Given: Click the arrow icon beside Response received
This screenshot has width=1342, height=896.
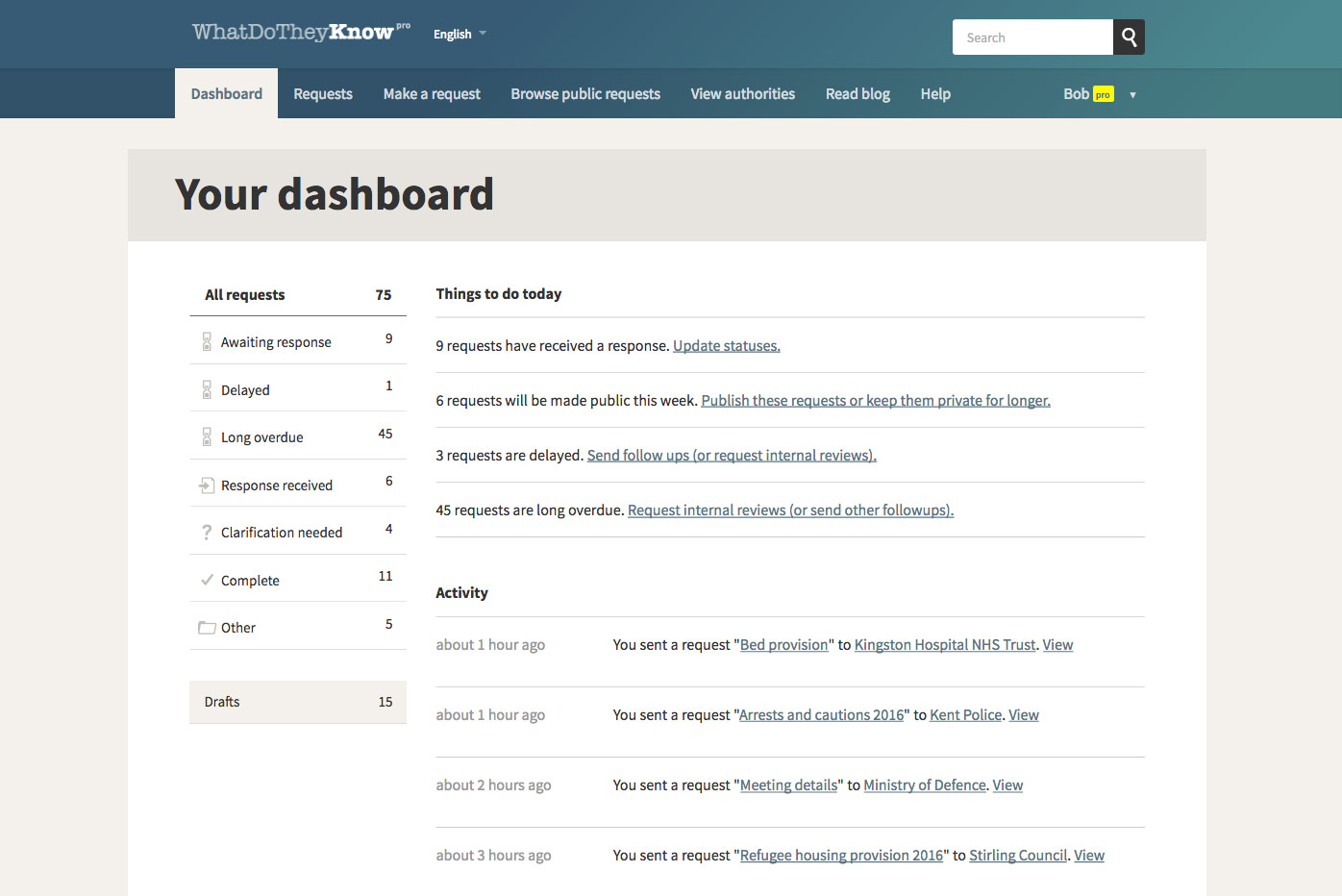Looking at the screenshot, I should pyautogui.click(x=207, y=485).
